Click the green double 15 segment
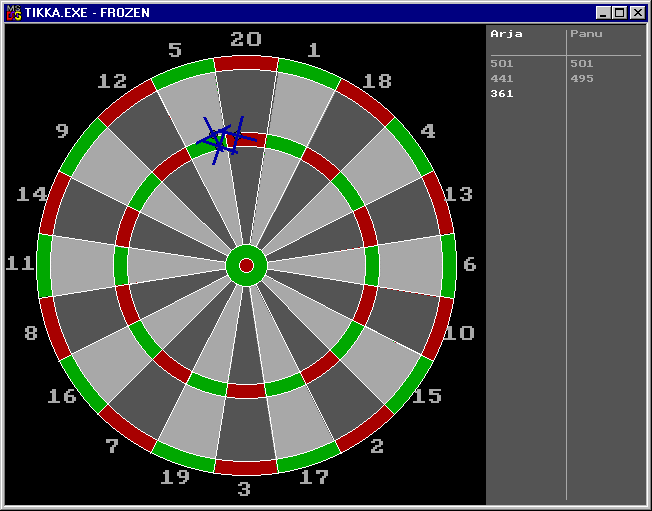Viewport: 652px width, 511px height. pos(410,385)
